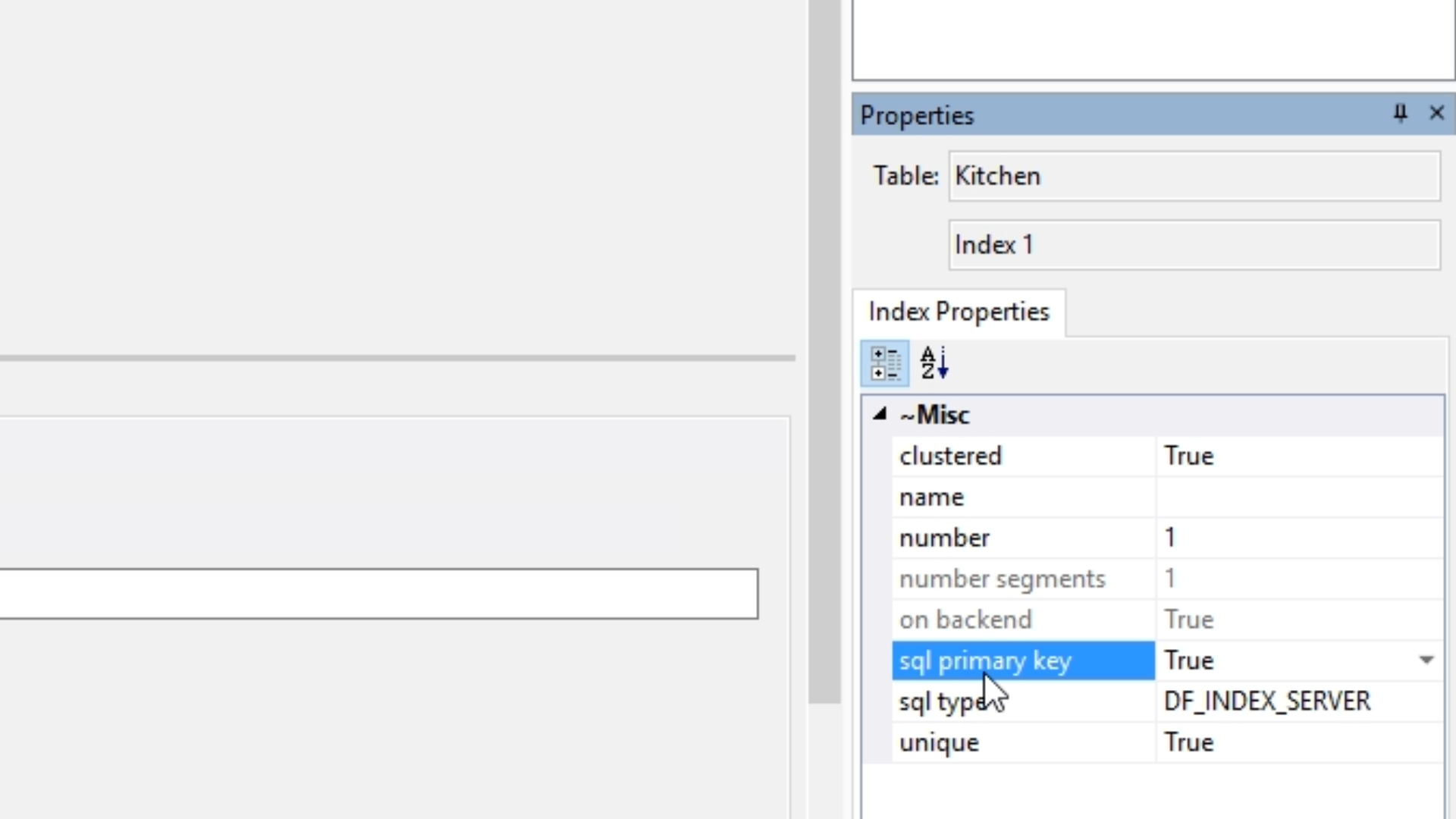This screenshot has width=1456, height=819.
Task: Click the Alphabetical sort icon
Action: 934,363
